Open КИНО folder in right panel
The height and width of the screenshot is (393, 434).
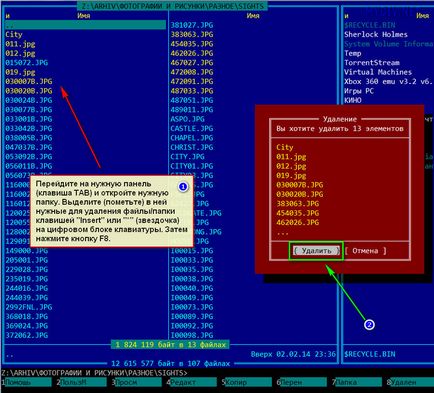tap(353, 100)
